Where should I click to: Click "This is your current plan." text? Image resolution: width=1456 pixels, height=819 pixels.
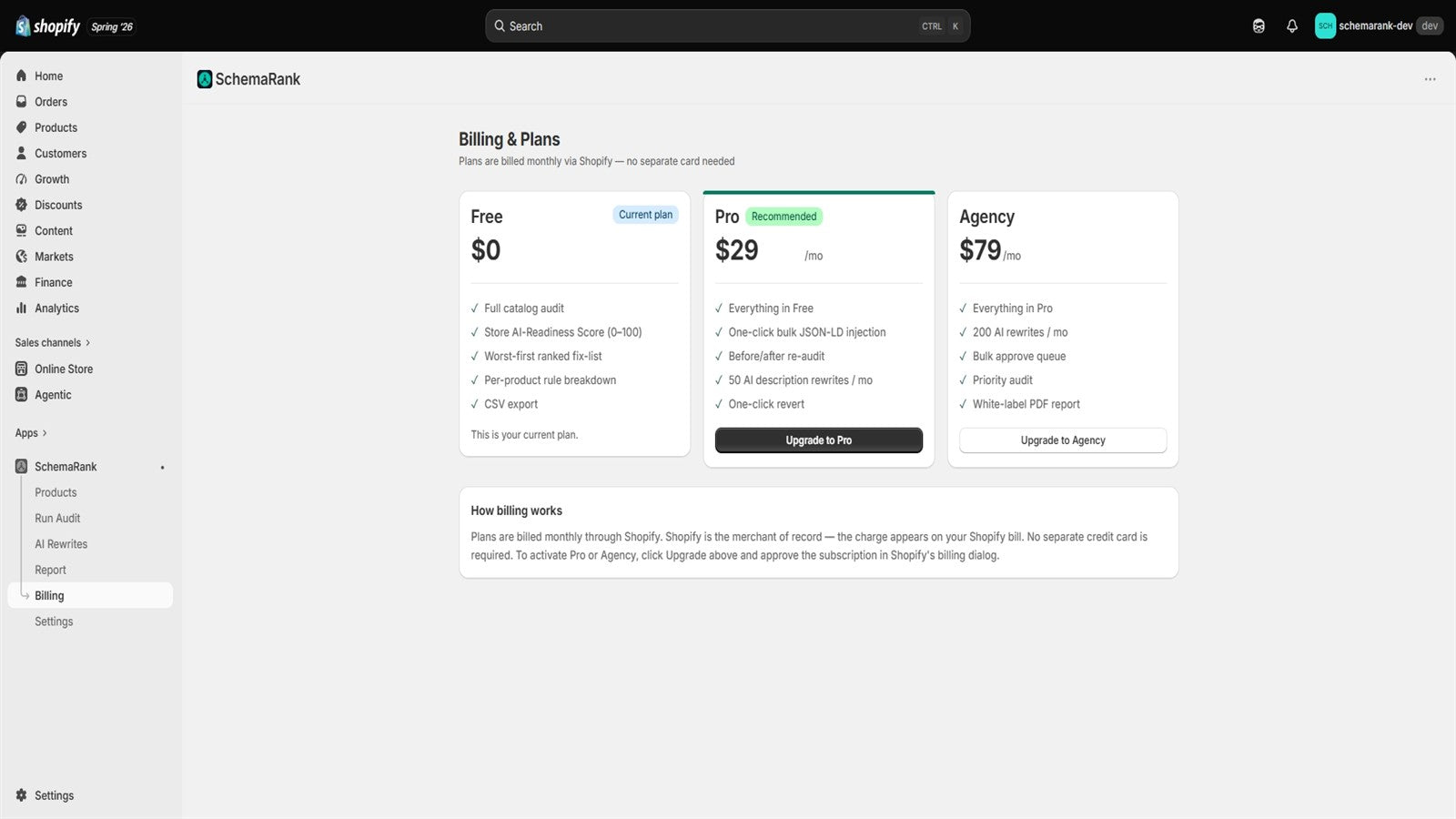click(524, 435)
